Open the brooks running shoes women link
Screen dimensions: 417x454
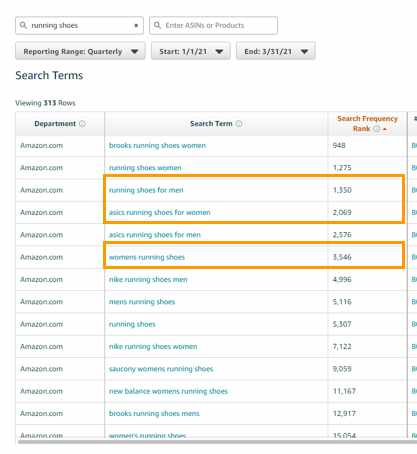(x=157, y=146)
